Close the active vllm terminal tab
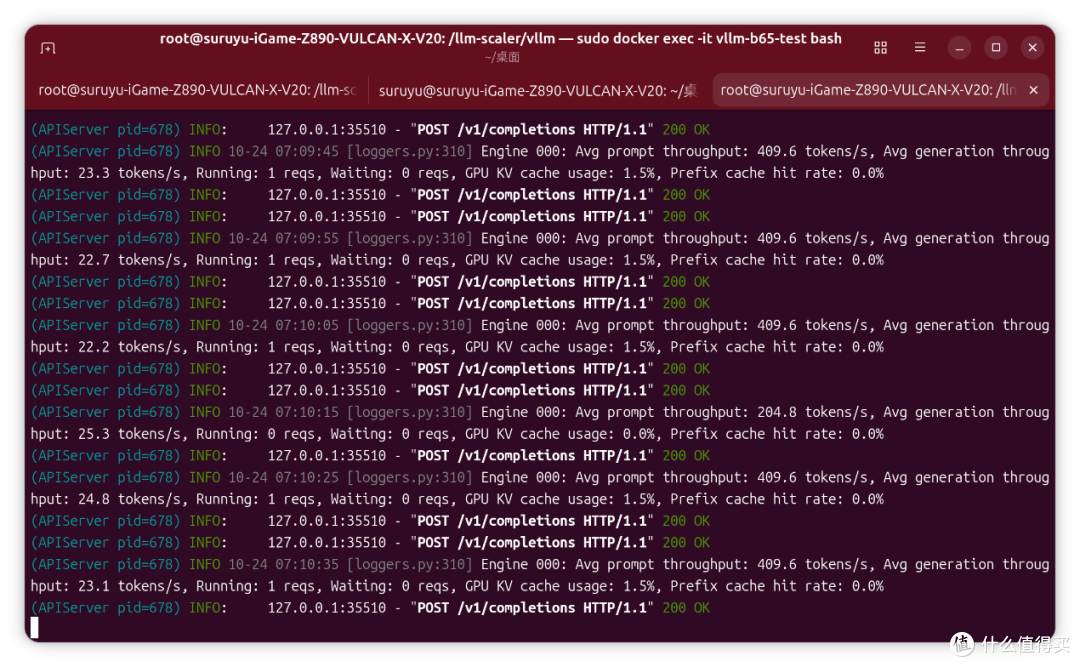Image resolution: width=1080 pixels, height=667 pixels. [1034, 90]
